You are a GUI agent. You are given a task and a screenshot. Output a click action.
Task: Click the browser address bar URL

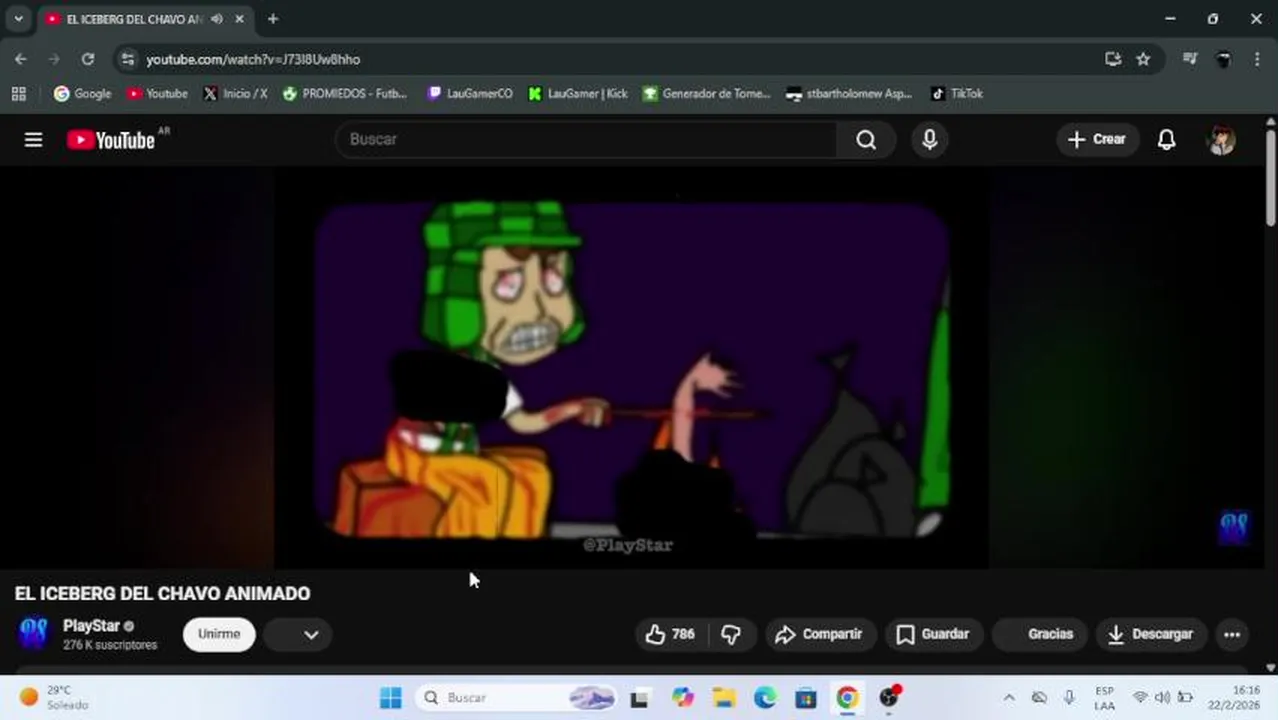(253, 60)
